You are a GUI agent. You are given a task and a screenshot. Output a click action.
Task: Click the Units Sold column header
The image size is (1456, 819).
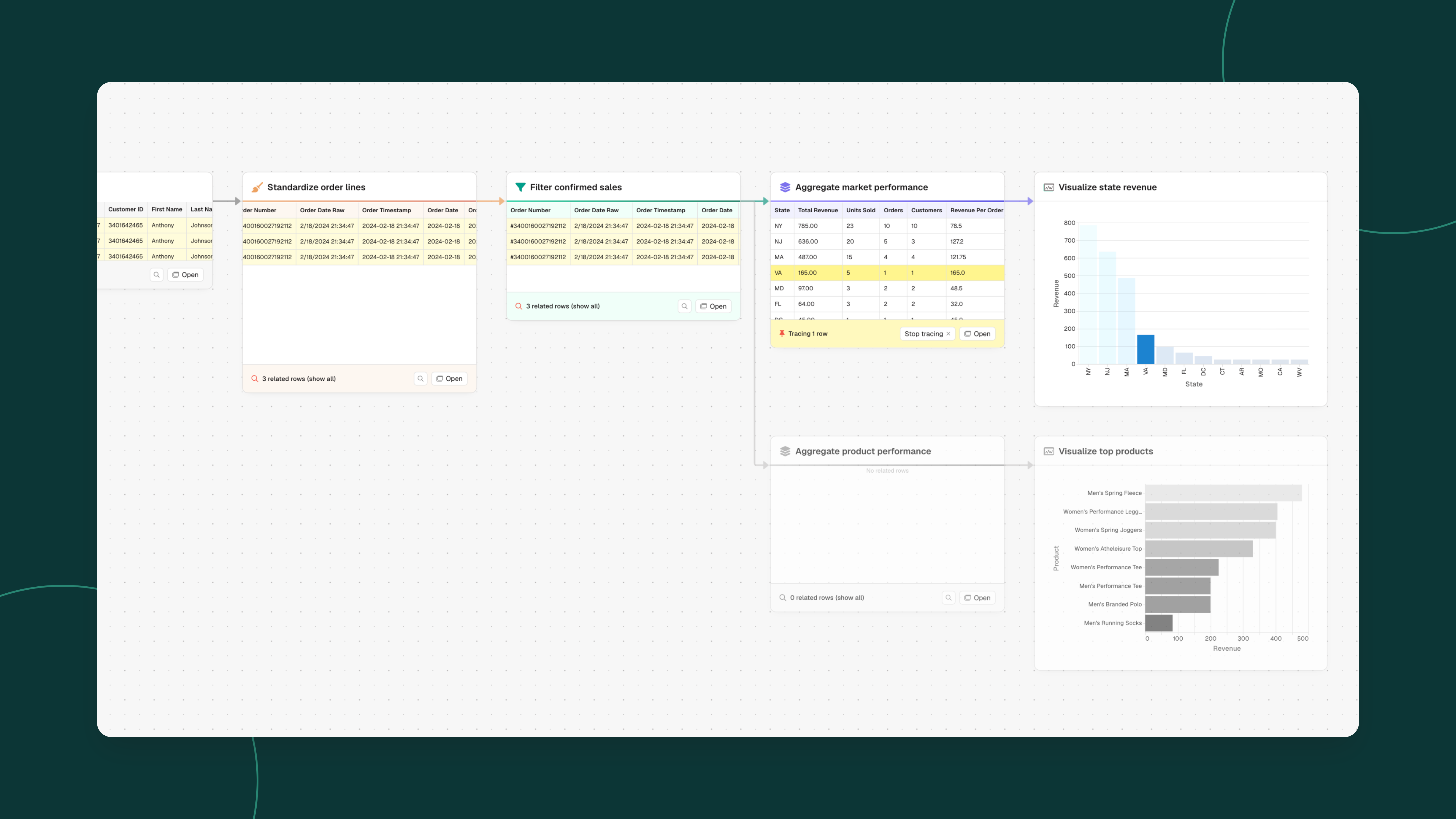(x=860, y=210)
